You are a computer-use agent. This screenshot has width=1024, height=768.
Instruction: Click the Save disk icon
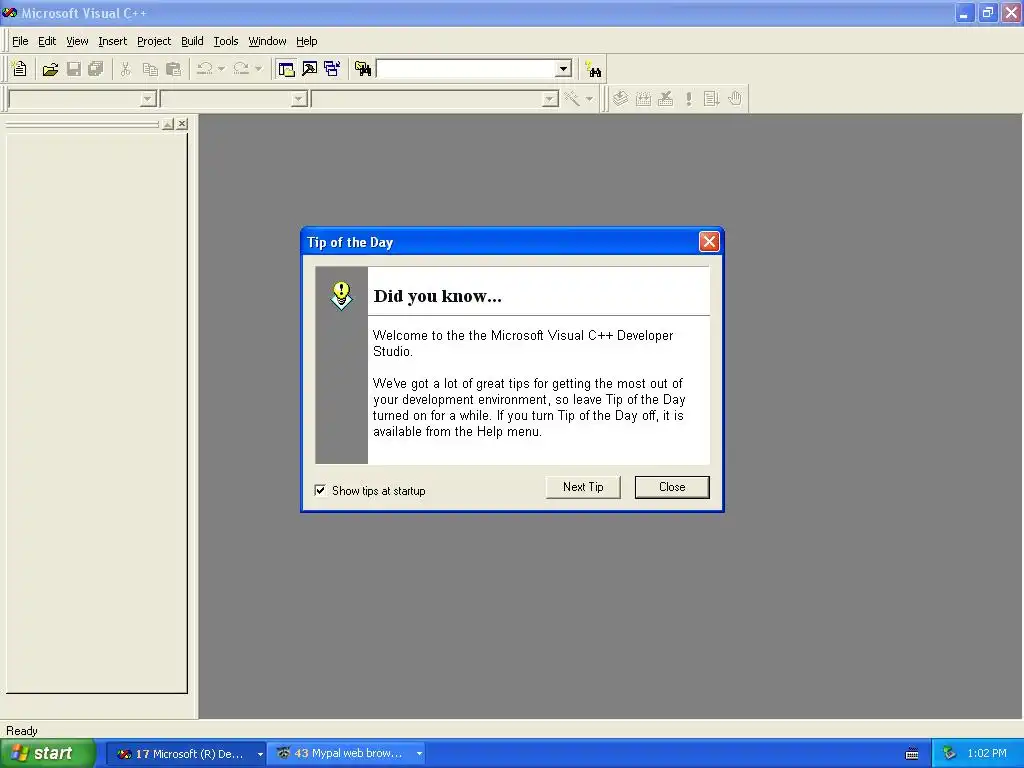click(x=73, y=69)
